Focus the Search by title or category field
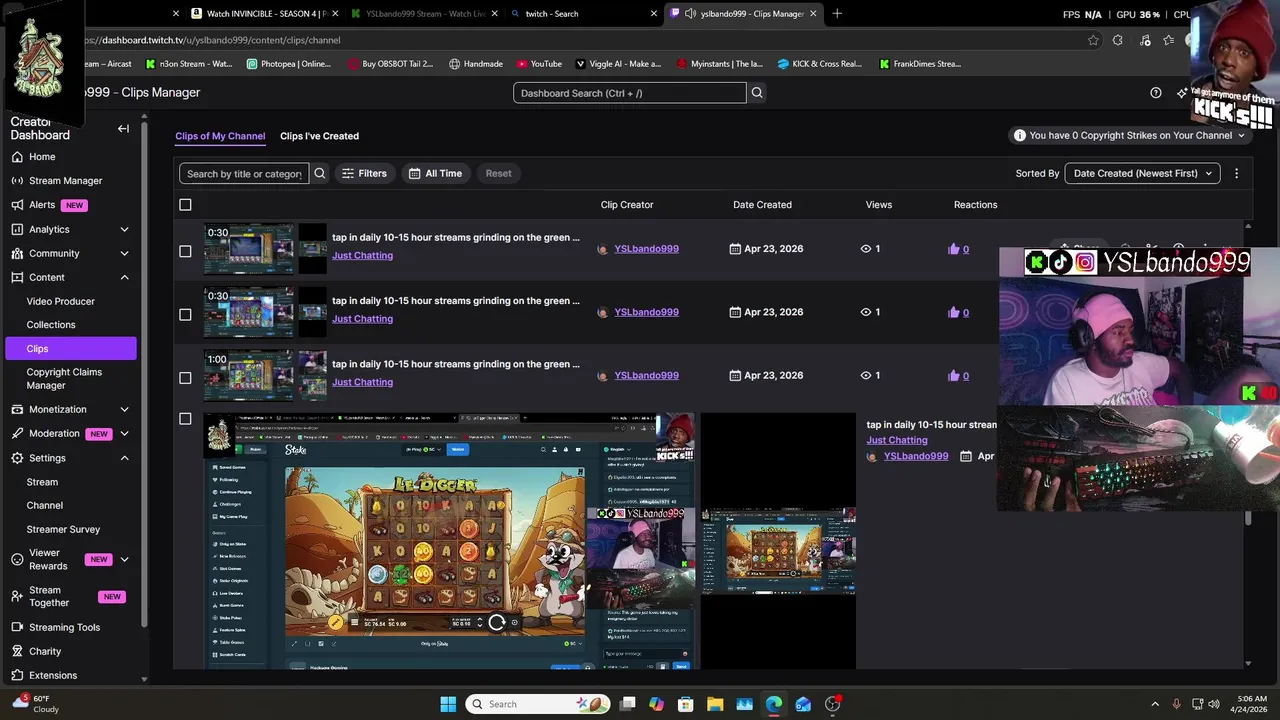Viewport: 1280px width, 720px height. pyautogui.click(x=244, y=173)
